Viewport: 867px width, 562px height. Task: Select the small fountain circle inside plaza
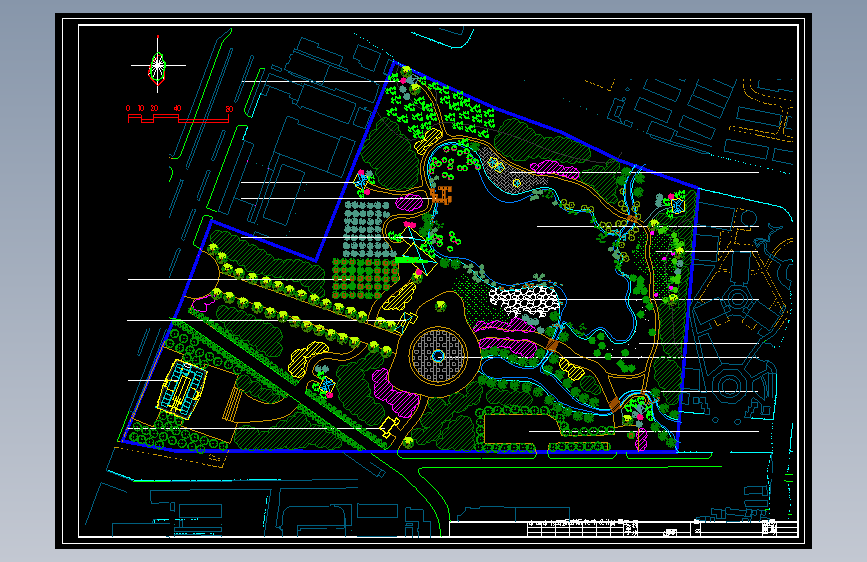438,356
